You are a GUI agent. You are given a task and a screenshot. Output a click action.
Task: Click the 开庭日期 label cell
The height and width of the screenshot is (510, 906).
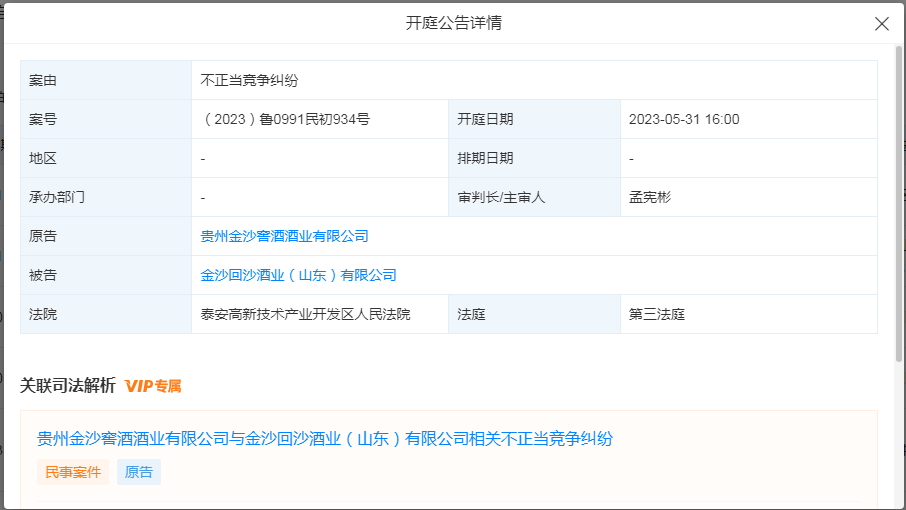coord(534,119)
